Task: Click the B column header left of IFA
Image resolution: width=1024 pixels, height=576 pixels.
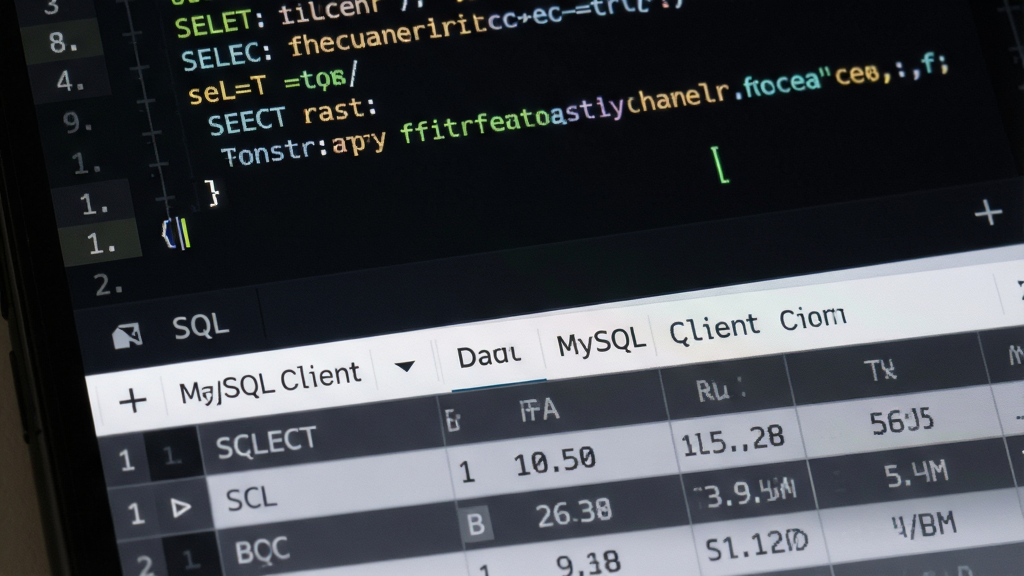Action: tap(453, 421)
